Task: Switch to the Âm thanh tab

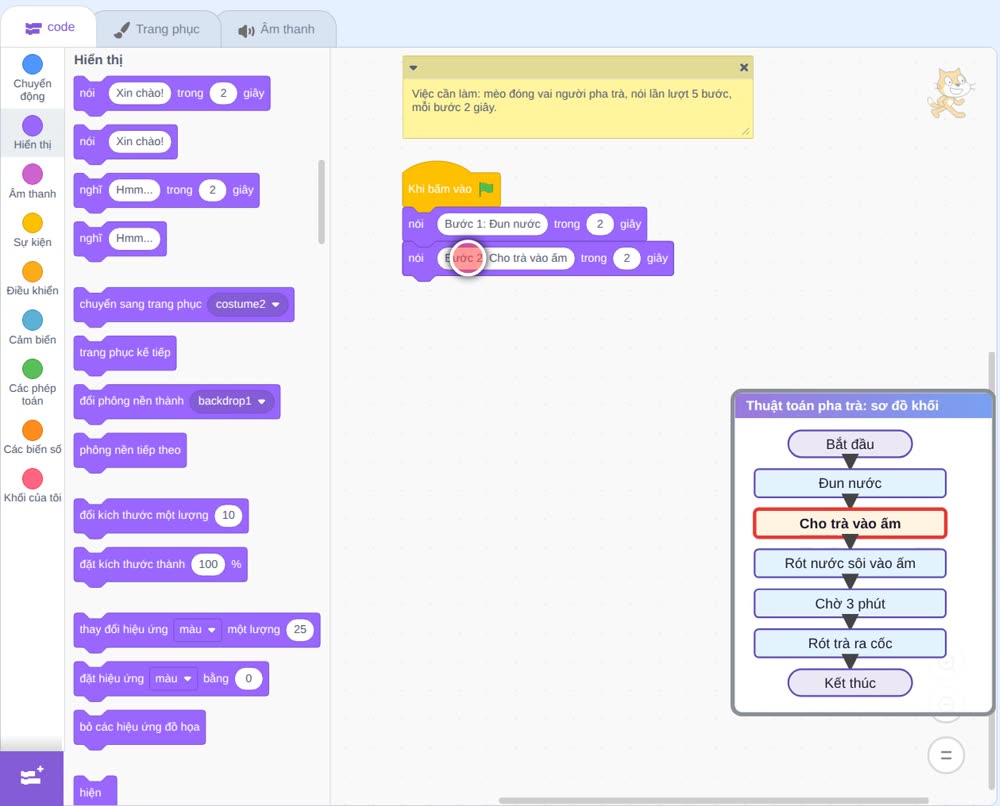Action: 277,29
